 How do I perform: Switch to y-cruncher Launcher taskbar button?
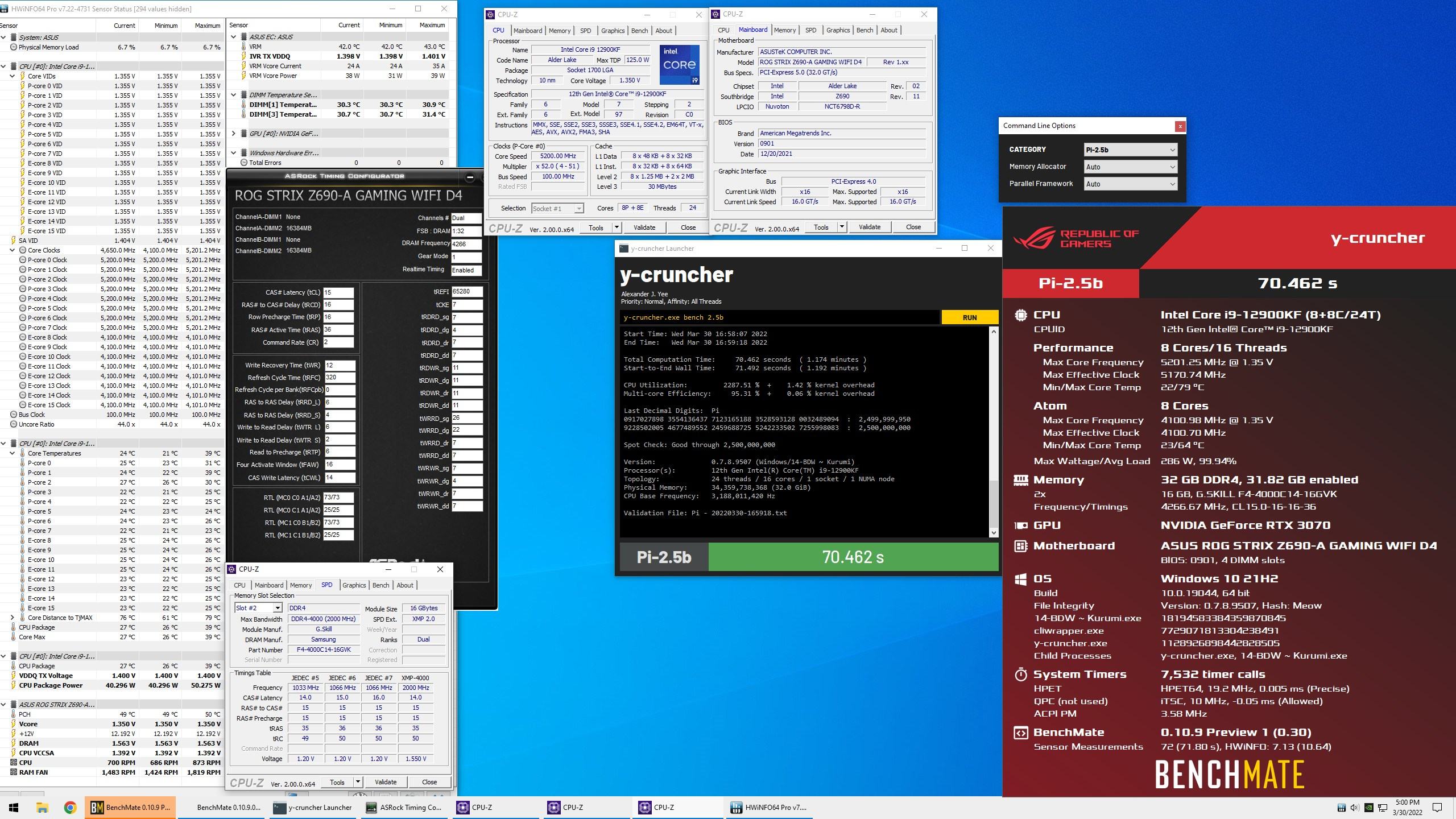point(313,807)
